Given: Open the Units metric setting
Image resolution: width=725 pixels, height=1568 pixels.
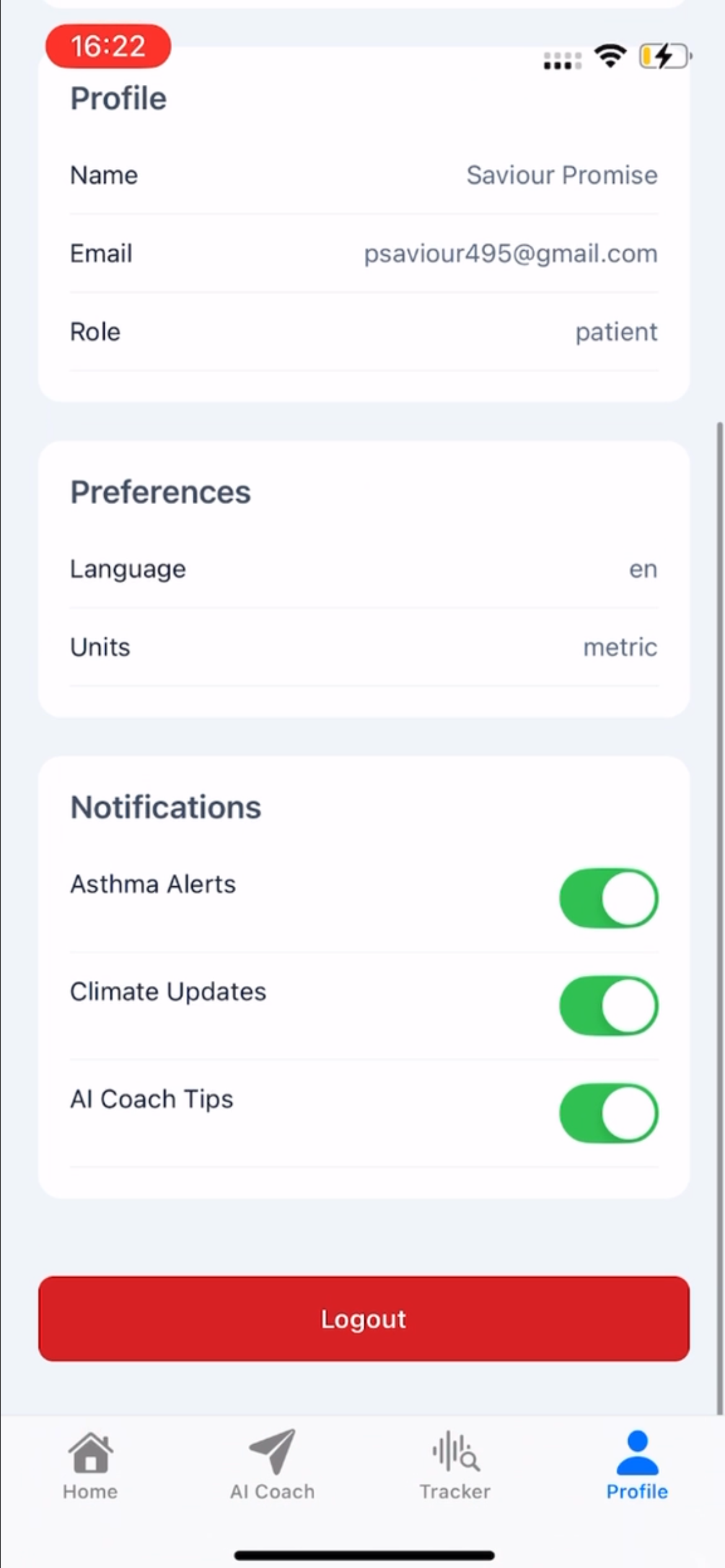Looking at the screenshot, I should tap(364, 647).
